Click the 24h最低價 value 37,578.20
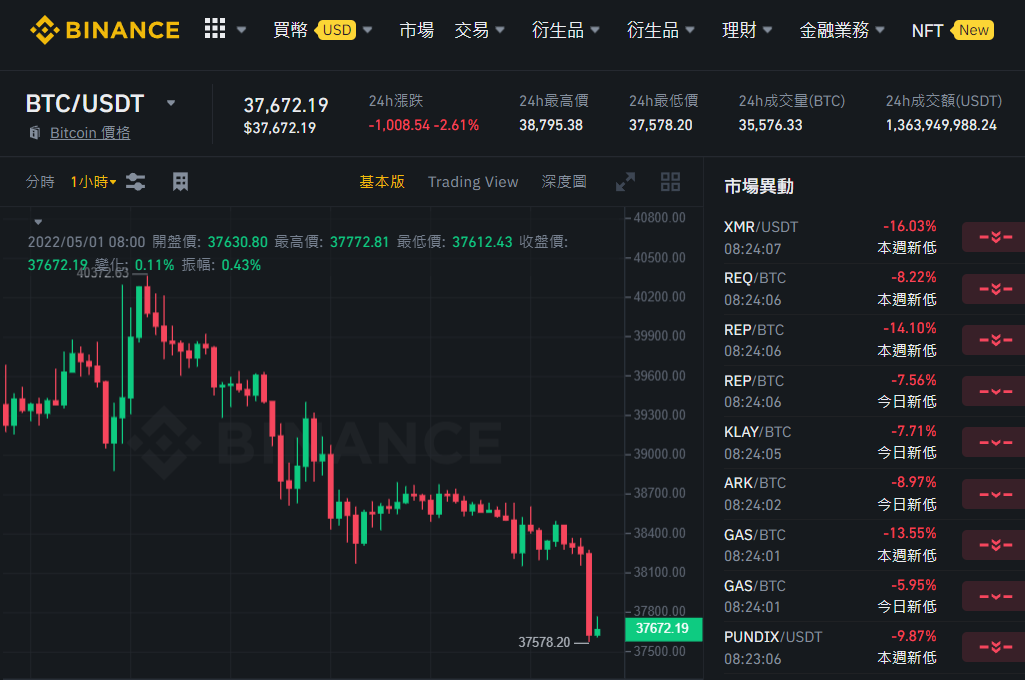Screen dimensions: 1025x680 coord(660,125)
